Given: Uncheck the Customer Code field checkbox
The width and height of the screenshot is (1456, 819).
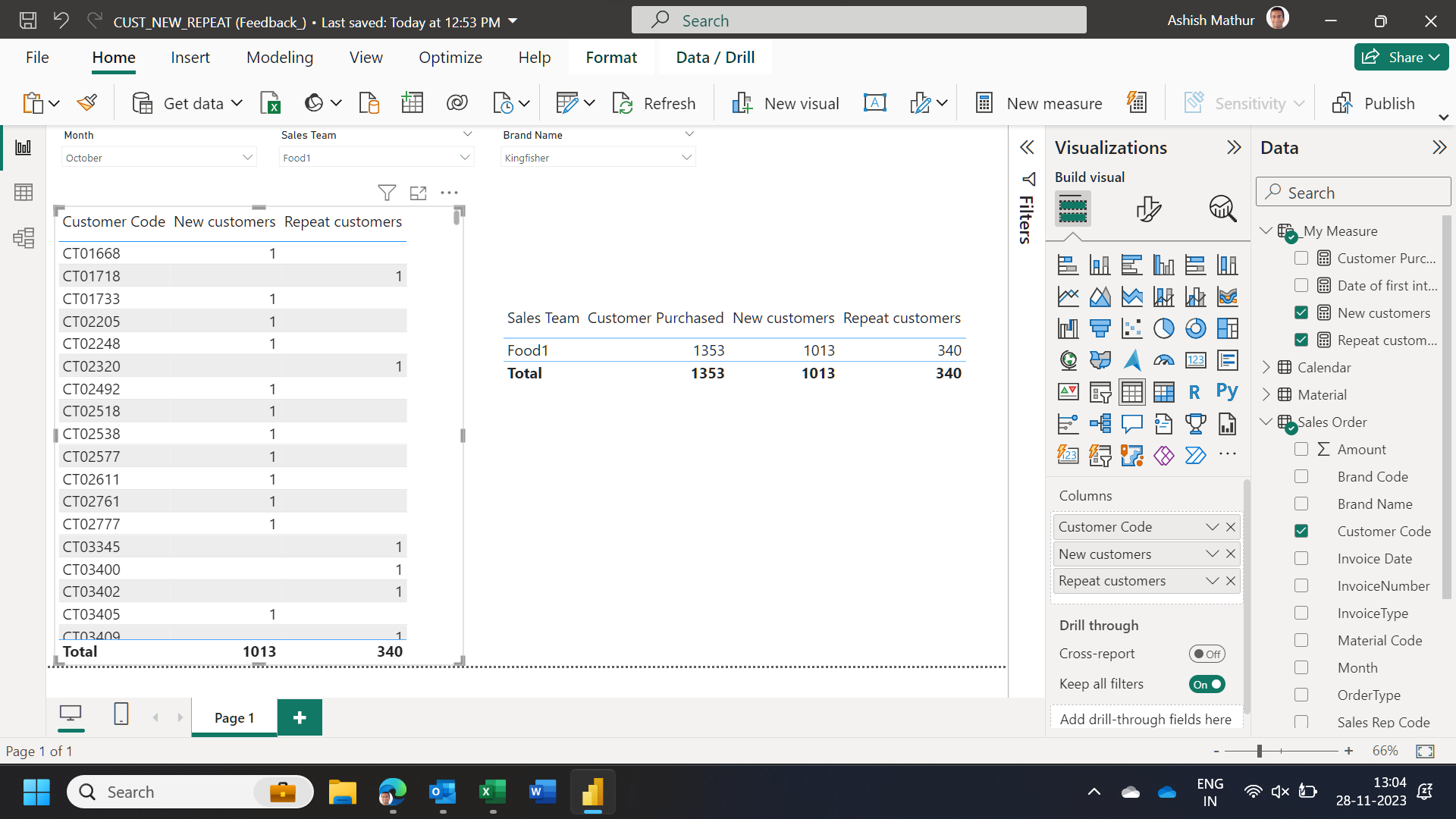Looking at the screenshot, I should 1301,532.
